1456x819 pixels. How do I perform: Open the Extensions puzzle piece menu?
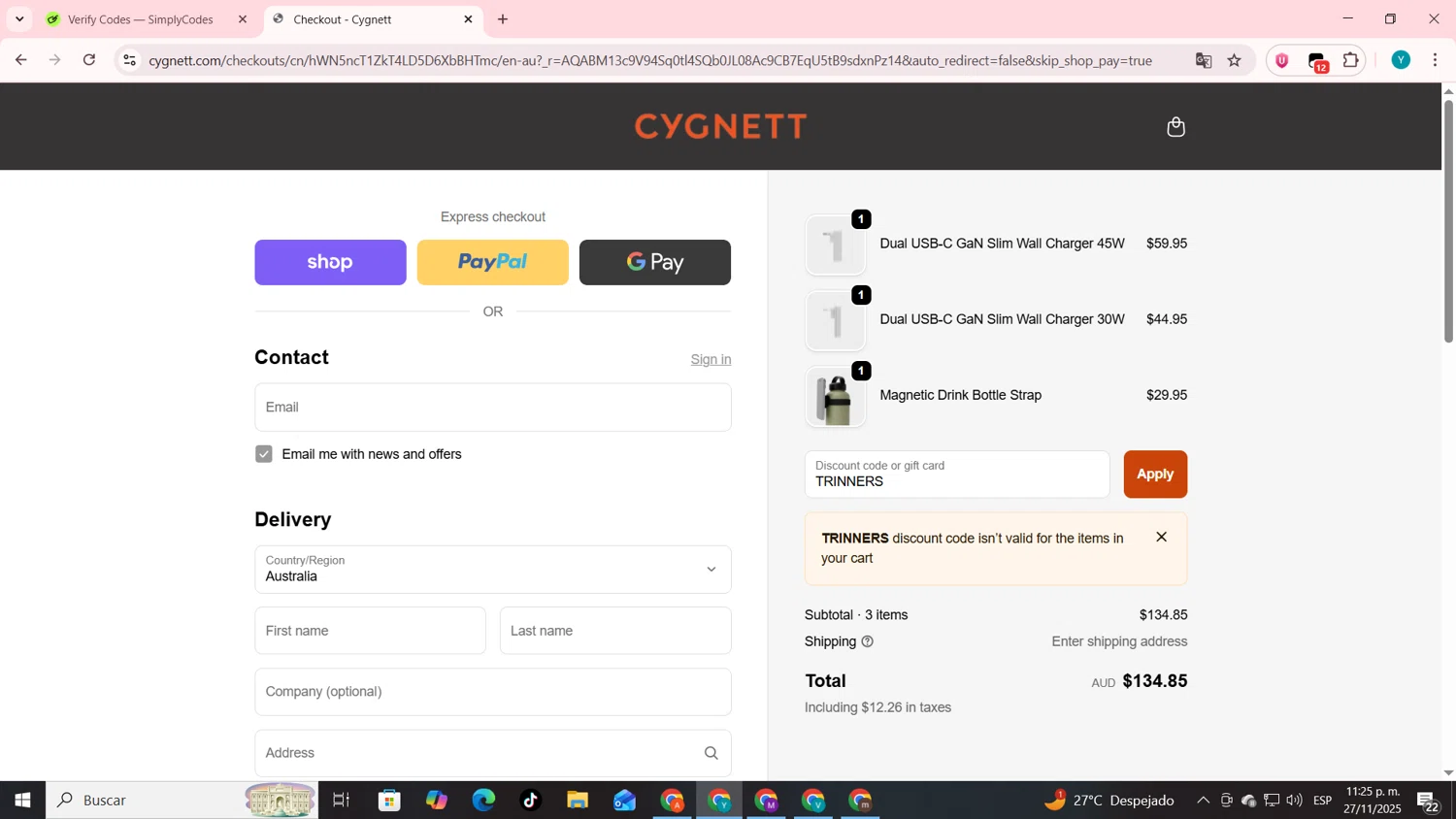tap(1350, 60)
